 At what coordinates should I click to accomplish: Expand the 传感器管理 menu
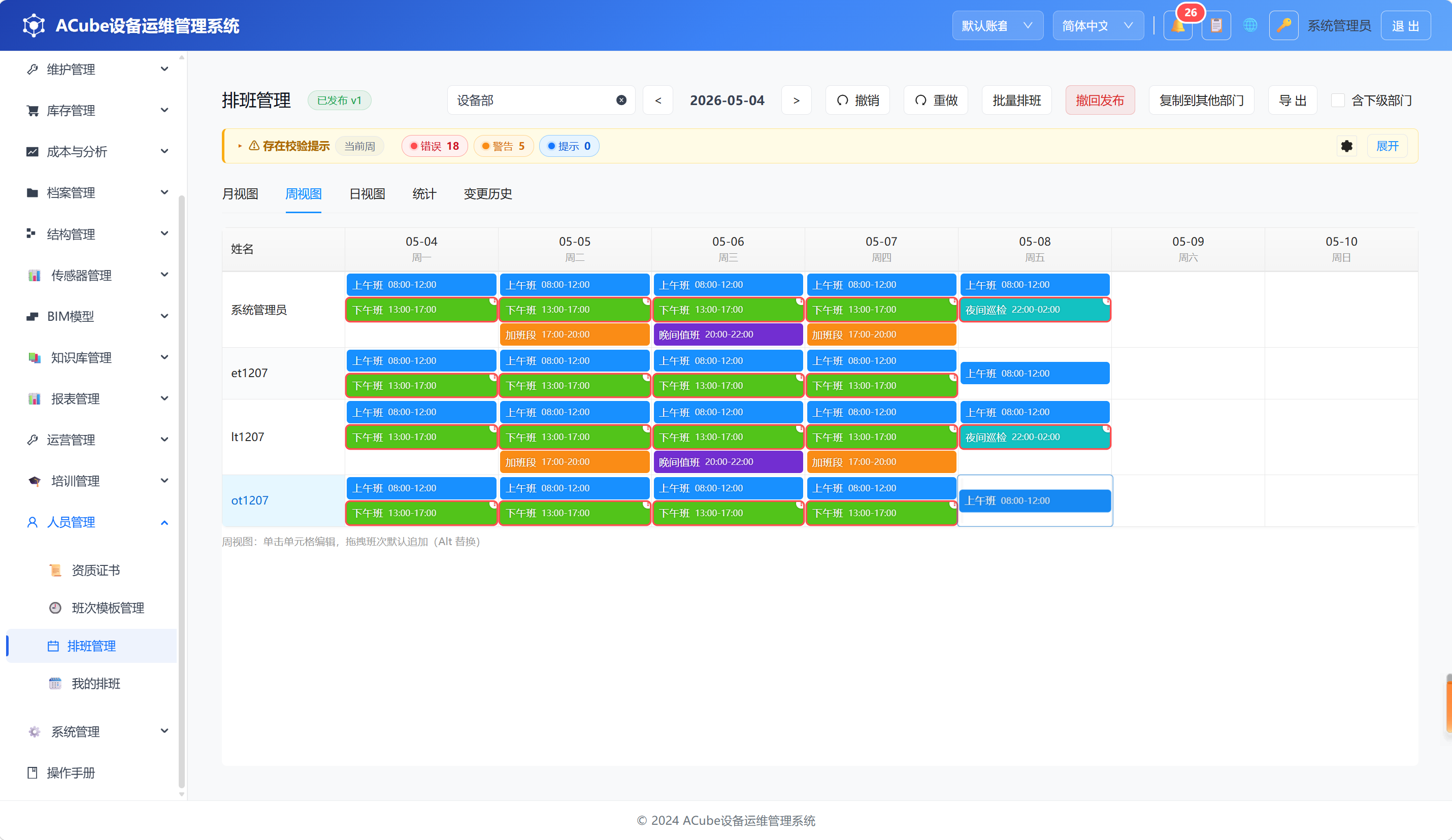[x=97, y=276]
